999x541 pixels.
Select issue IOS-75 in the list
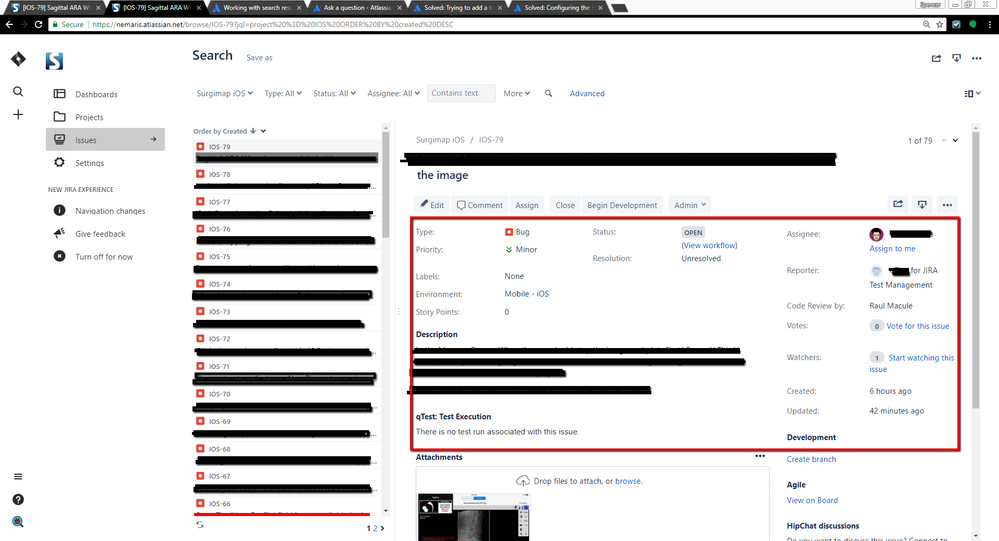[x=285, y=263]
